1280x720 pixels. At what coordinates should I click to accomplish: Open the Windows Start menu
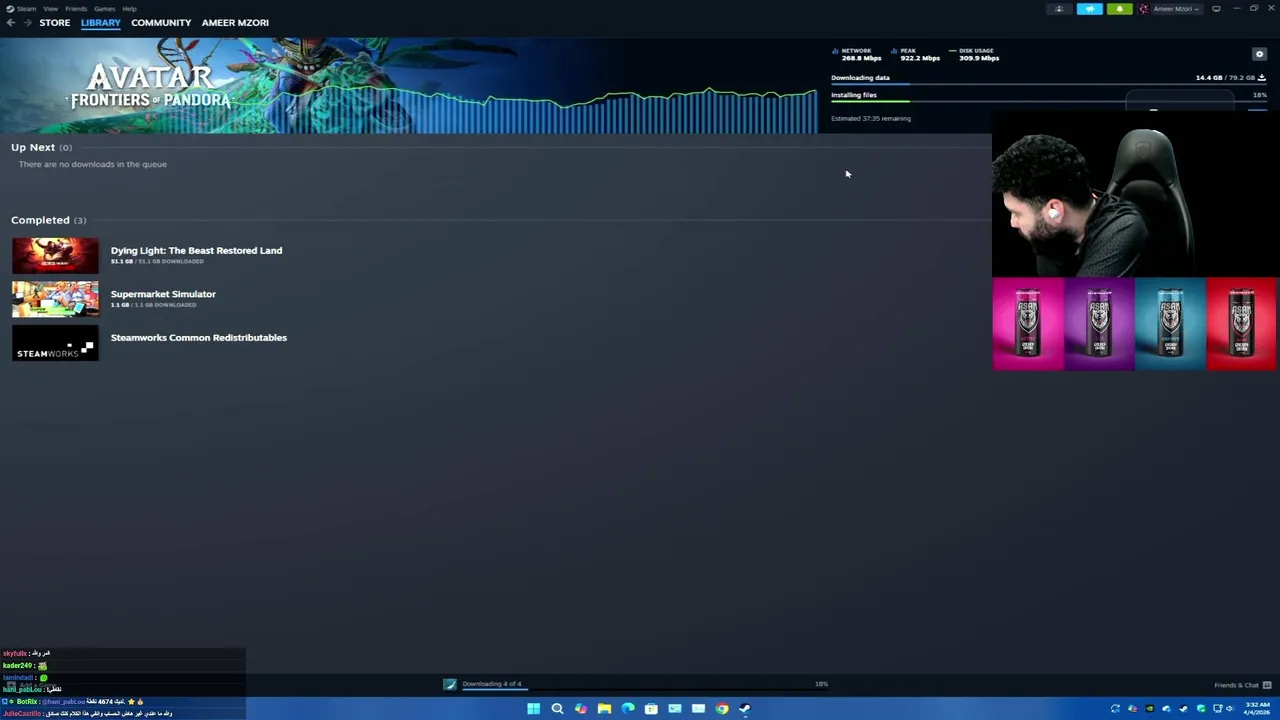pos(533,709)
